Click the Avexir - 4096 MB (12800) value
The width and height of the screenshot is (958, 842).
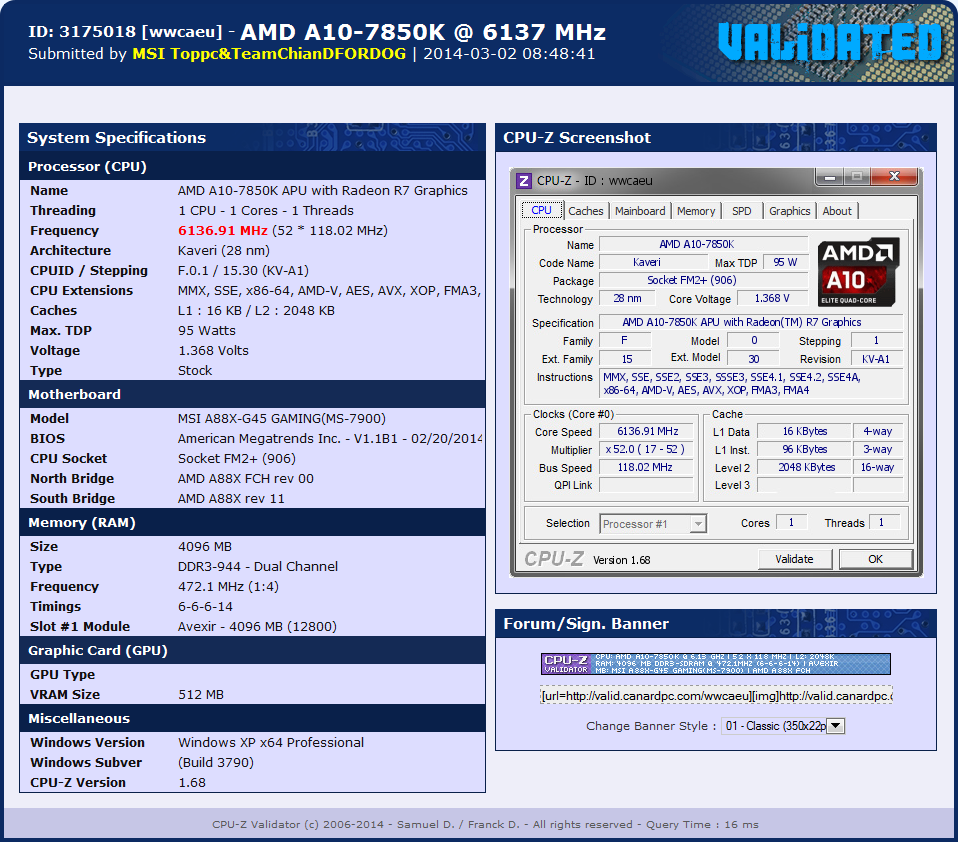point(257,626)
